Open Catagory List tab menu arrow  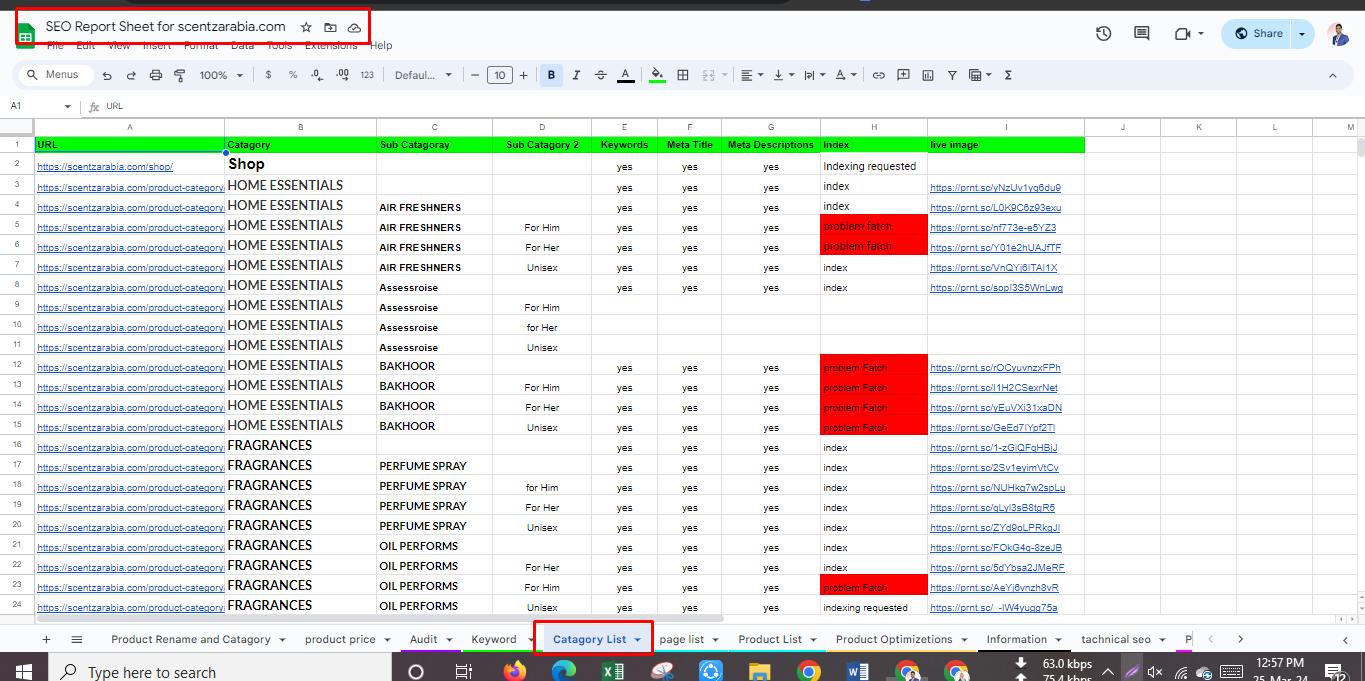637,640
